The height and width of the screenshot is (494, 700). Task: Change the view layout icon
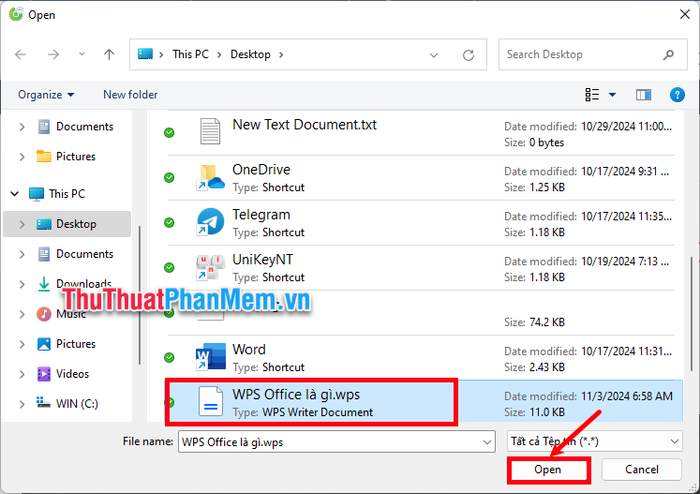pos(592,95)
